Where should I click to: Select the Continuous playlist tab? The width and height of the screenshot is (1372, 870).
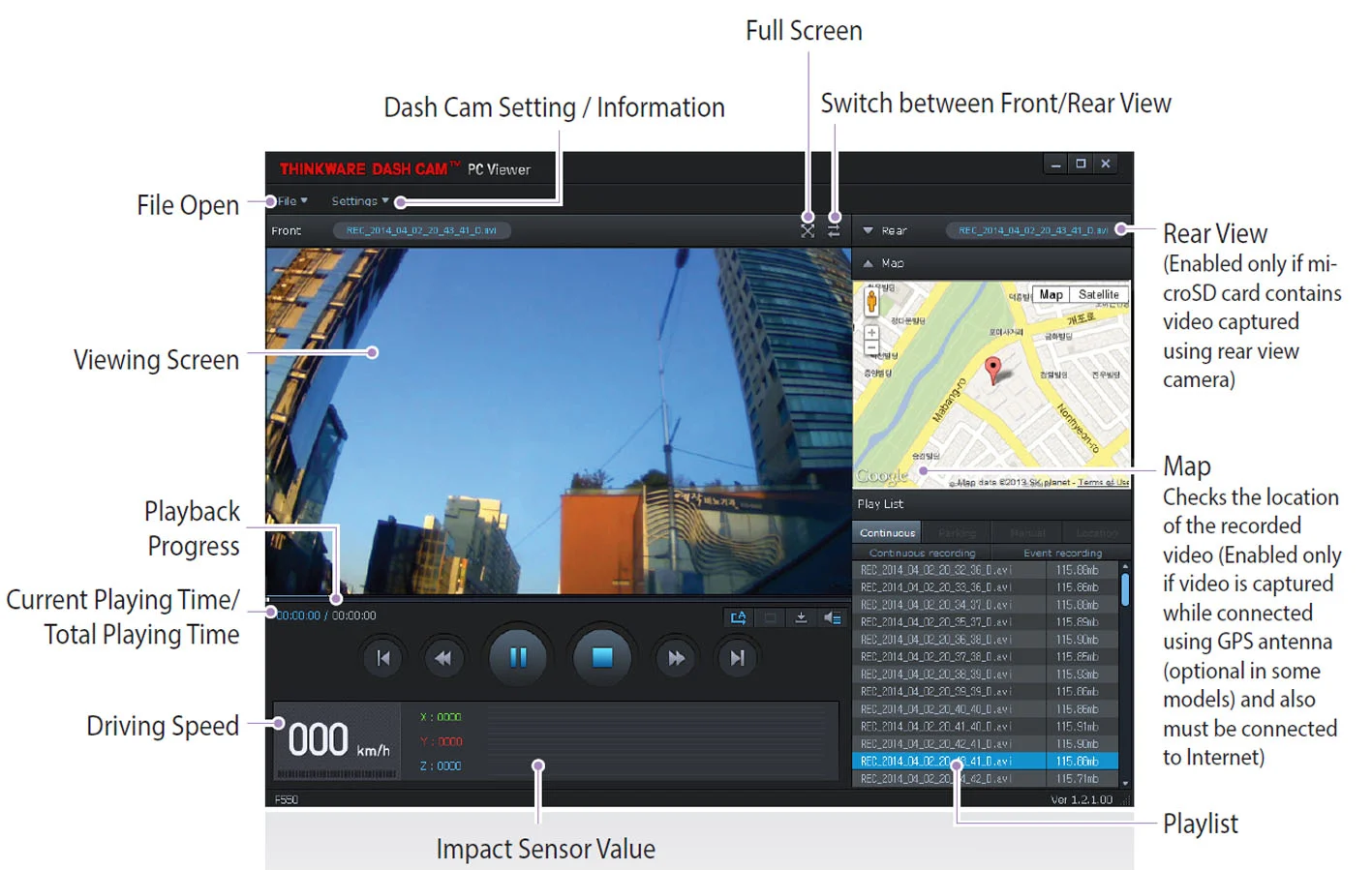point(887,532)
